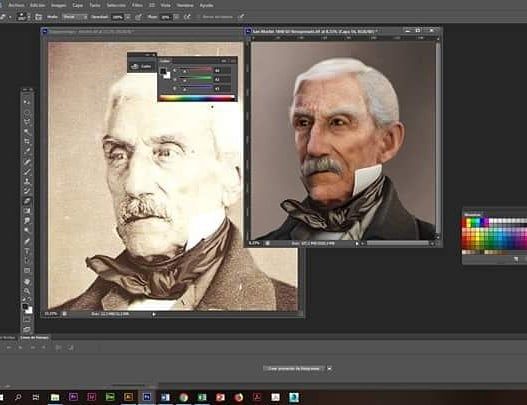The height and width of the screenshot is (405, 527).
Task: Toggle the Brush panel button
Action: click(x=39, y=17)
